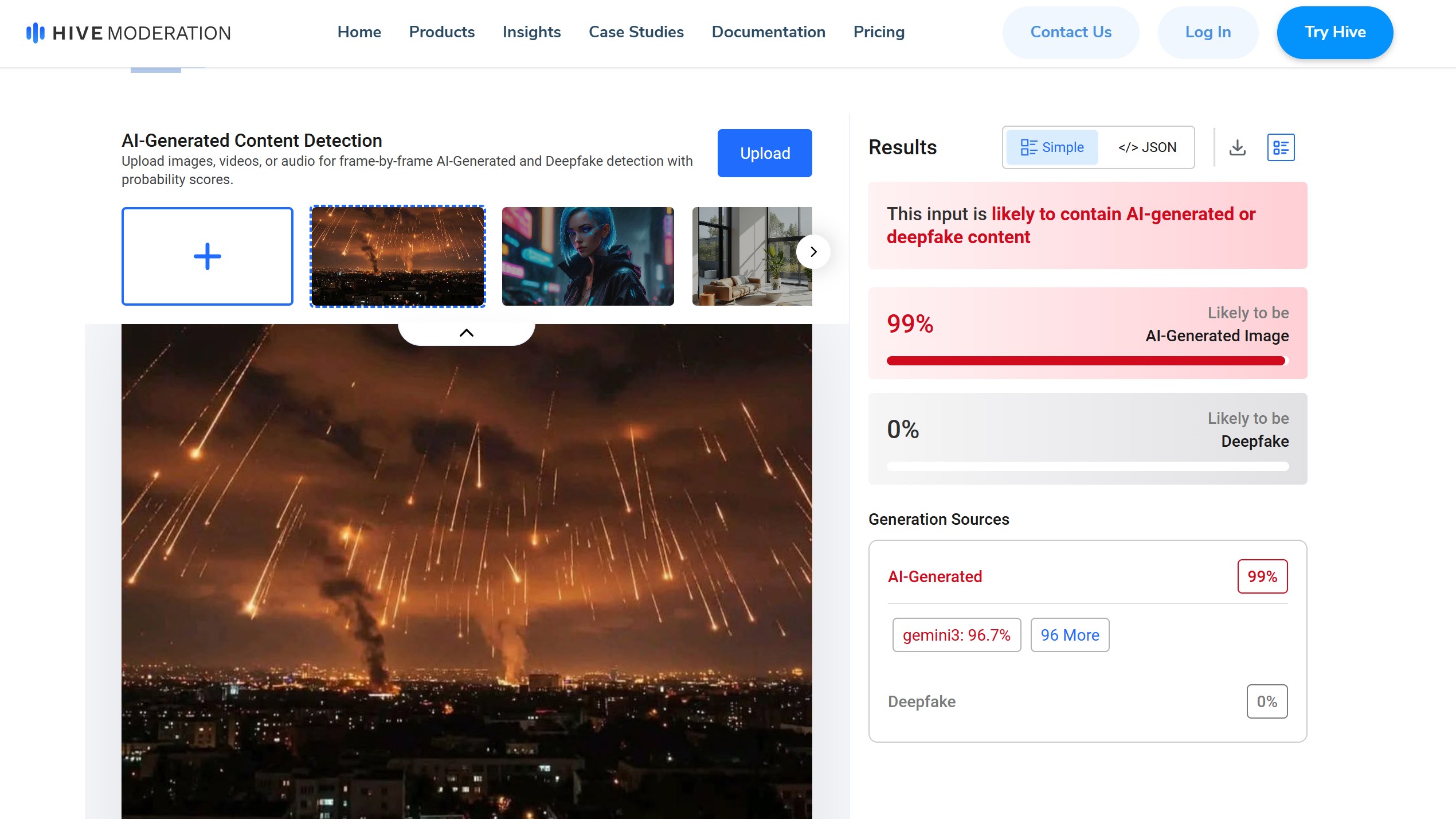Viewport: 1456px width, 819px height.
Task: Switch results to Simple view
Action: pyautogui.click(x=1052, y=147)
